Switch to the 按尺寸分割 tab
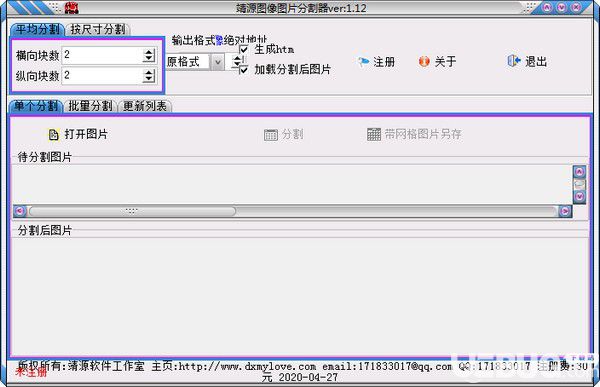600x387 pixels. (98, 29)
